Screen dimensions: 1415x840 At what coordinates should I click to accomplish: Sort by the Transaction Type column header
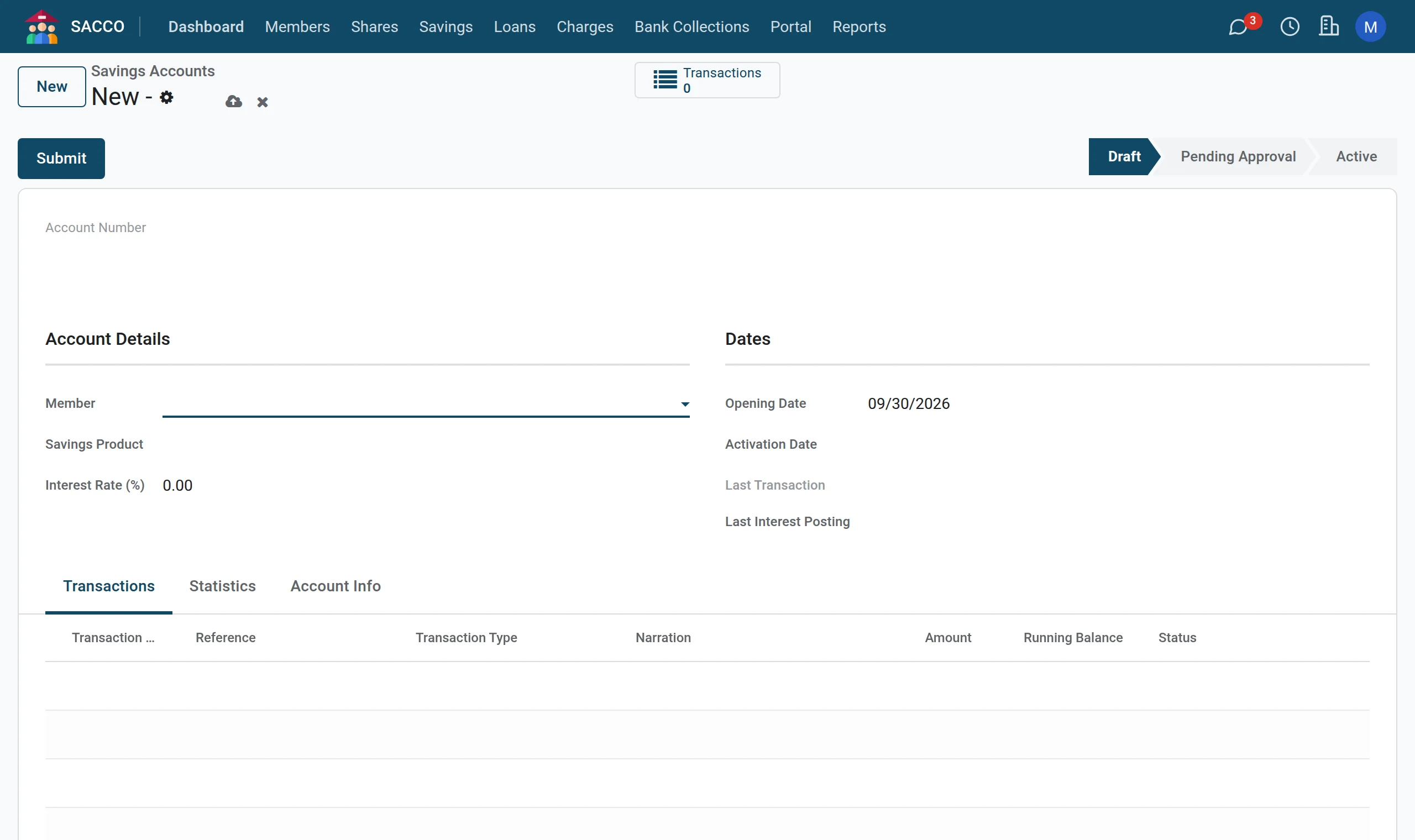467,638
